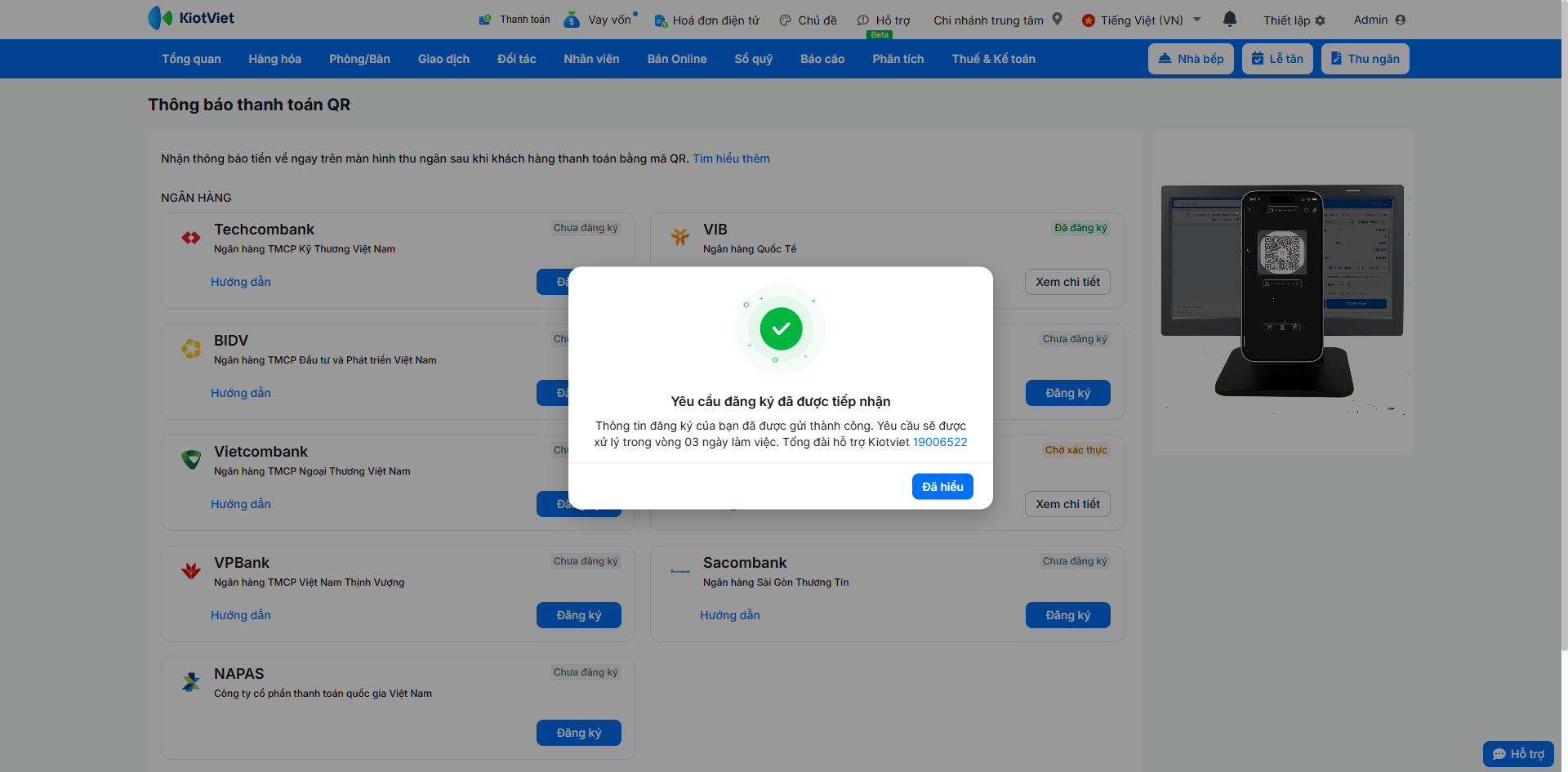Click Xem chi tiết for VIB
Viewport: 1568px width, 772px height.
1067,282
